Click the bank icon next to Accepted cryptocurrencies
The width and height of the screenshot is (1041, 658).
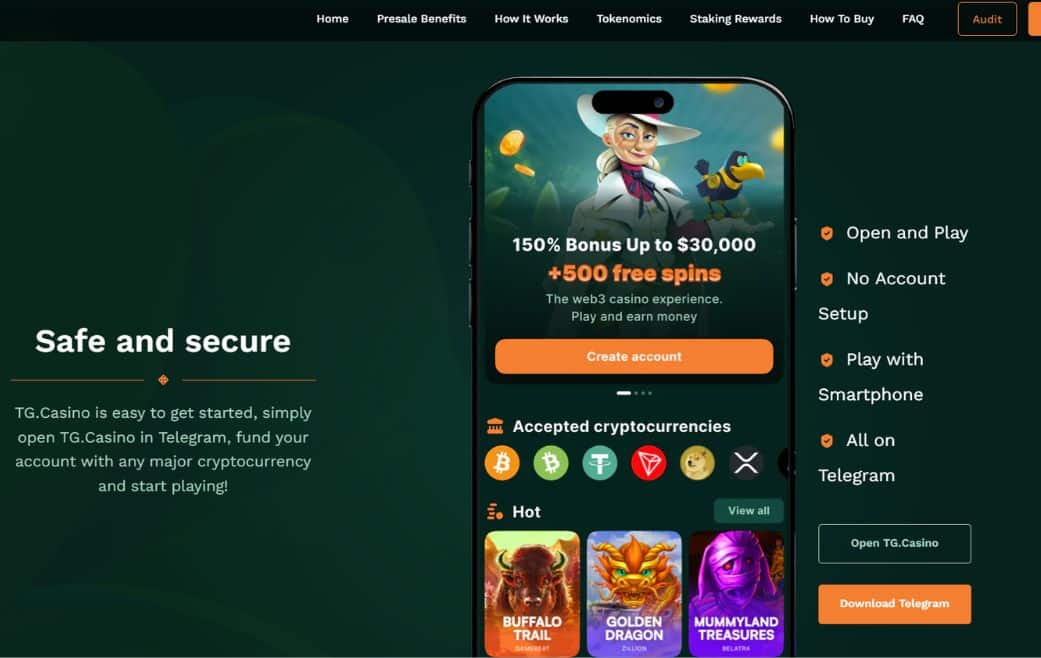click(x=495, y=426)
